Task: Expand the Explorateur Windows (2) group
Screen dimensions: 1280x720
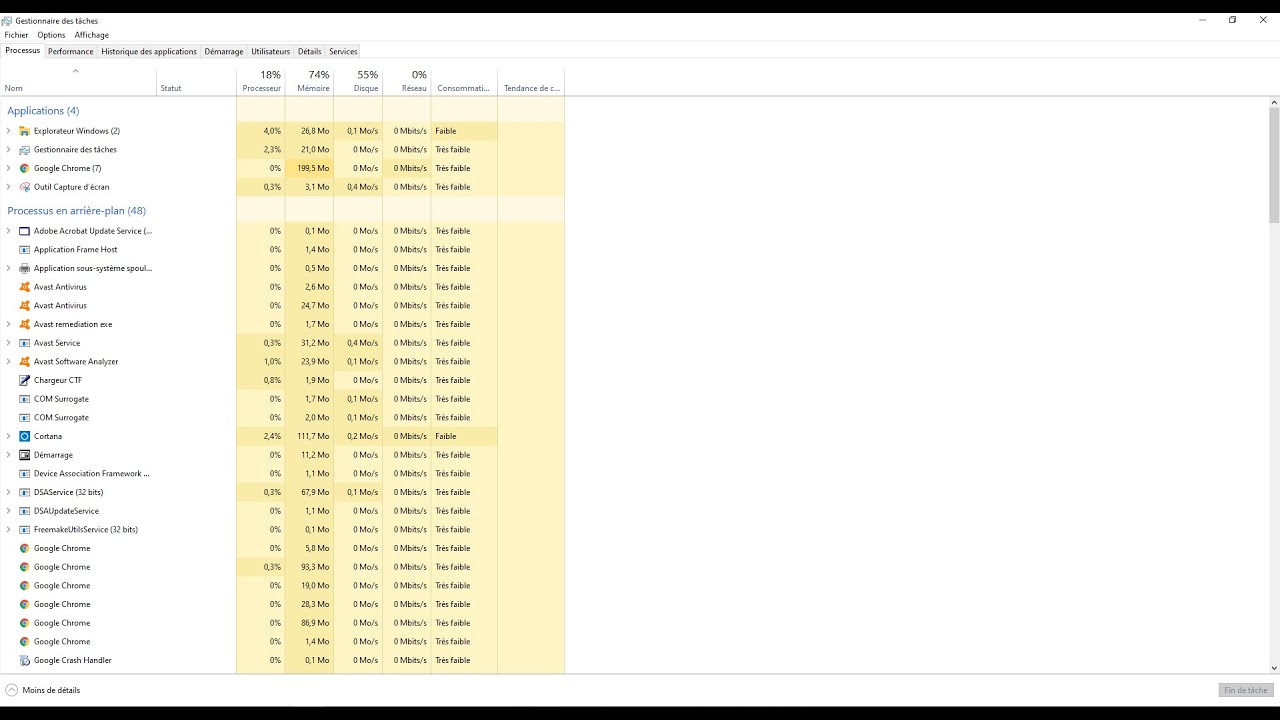Action: point(9,131)
